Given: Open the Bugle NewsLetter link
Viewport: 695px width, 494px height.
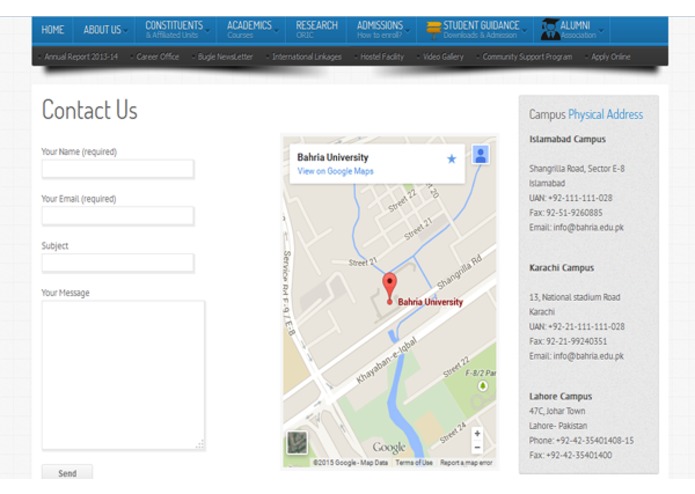Looking at the screenshot, I should [225, 57].
